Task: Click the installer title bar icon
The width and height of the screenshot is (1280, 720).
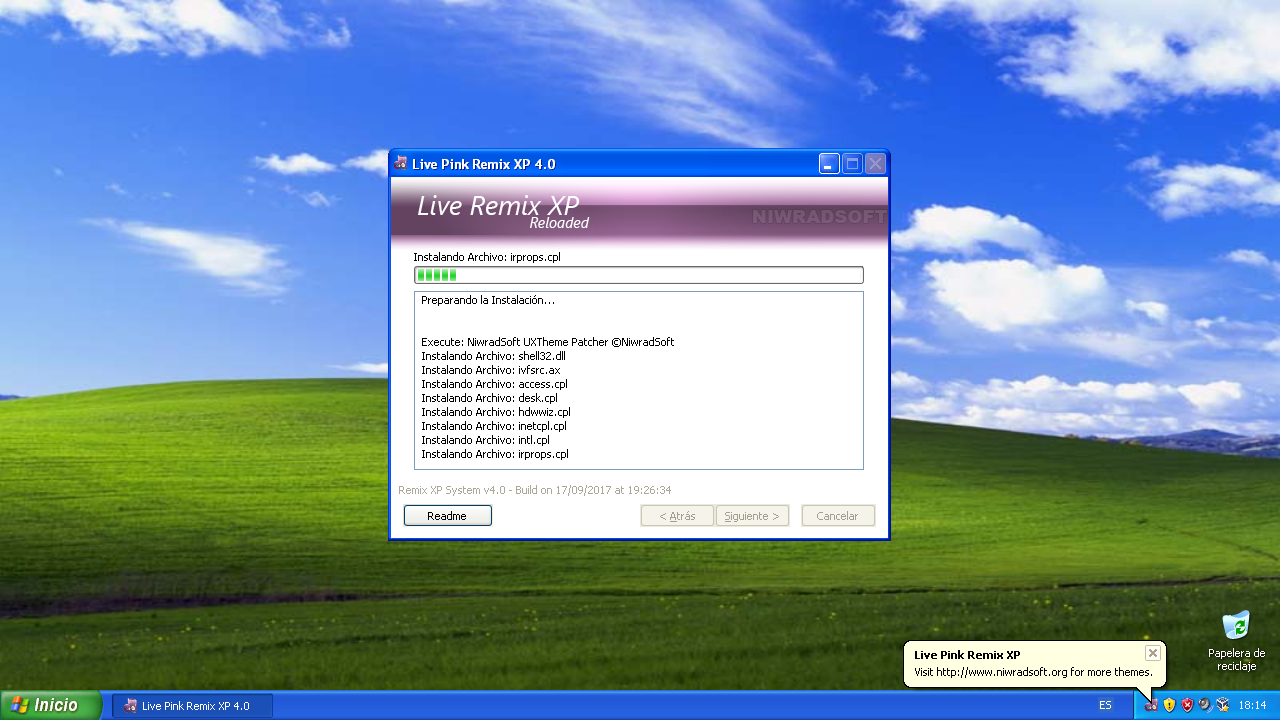Action: (x=401, y=163)
